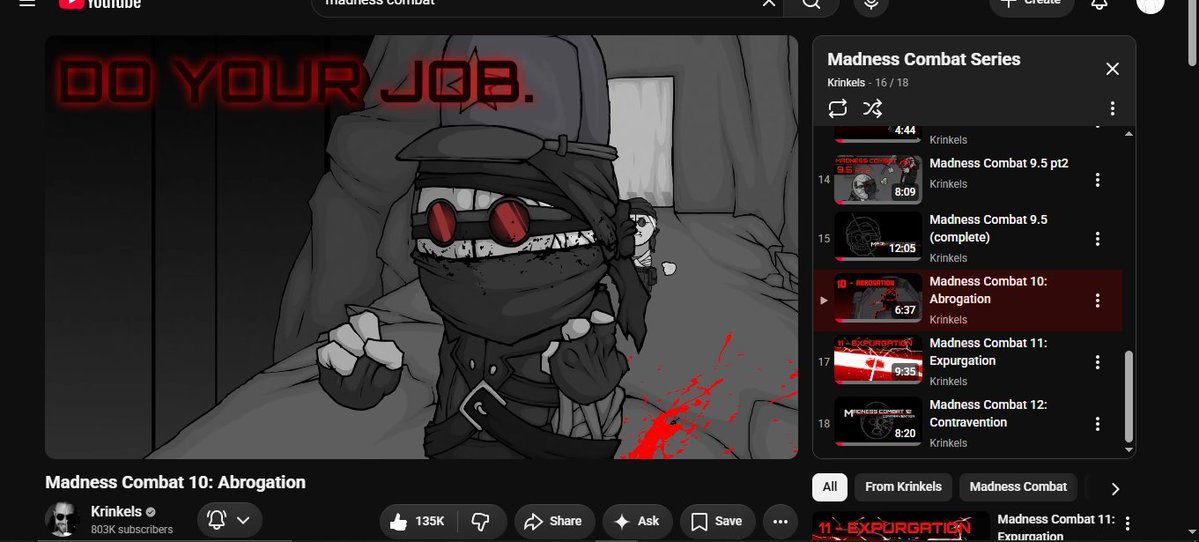Close the Madness Combat Series playlist panel
Screen dimensions: 1199x542
1112,69
